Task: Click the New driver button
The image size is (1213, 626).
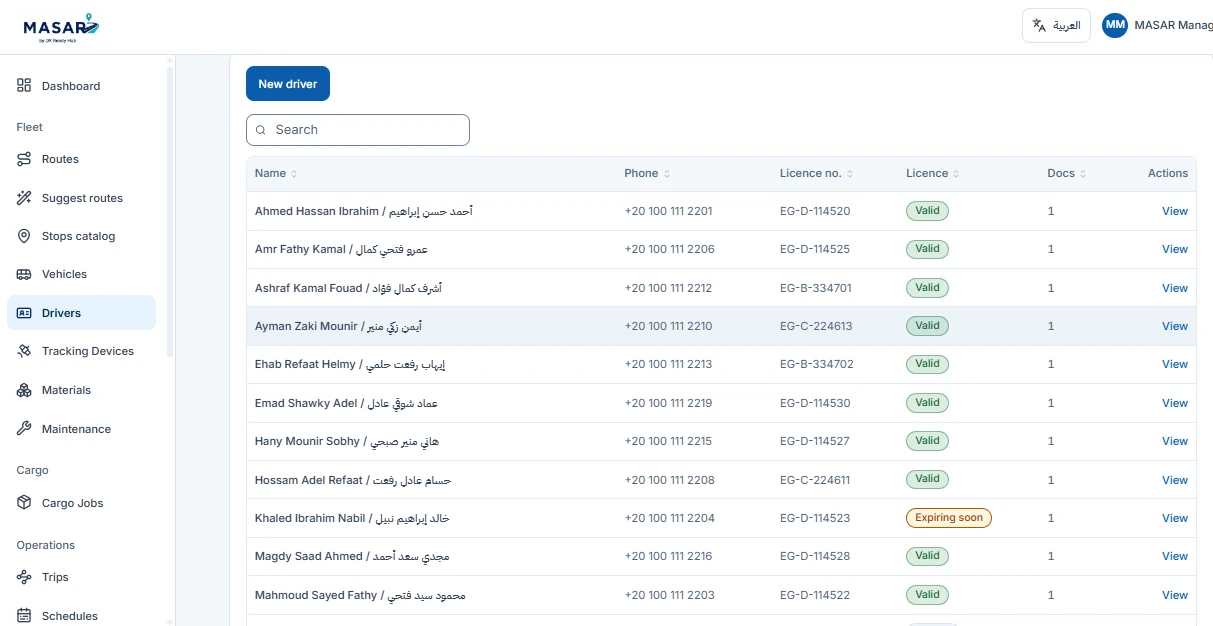Action: tap(288, 84)
